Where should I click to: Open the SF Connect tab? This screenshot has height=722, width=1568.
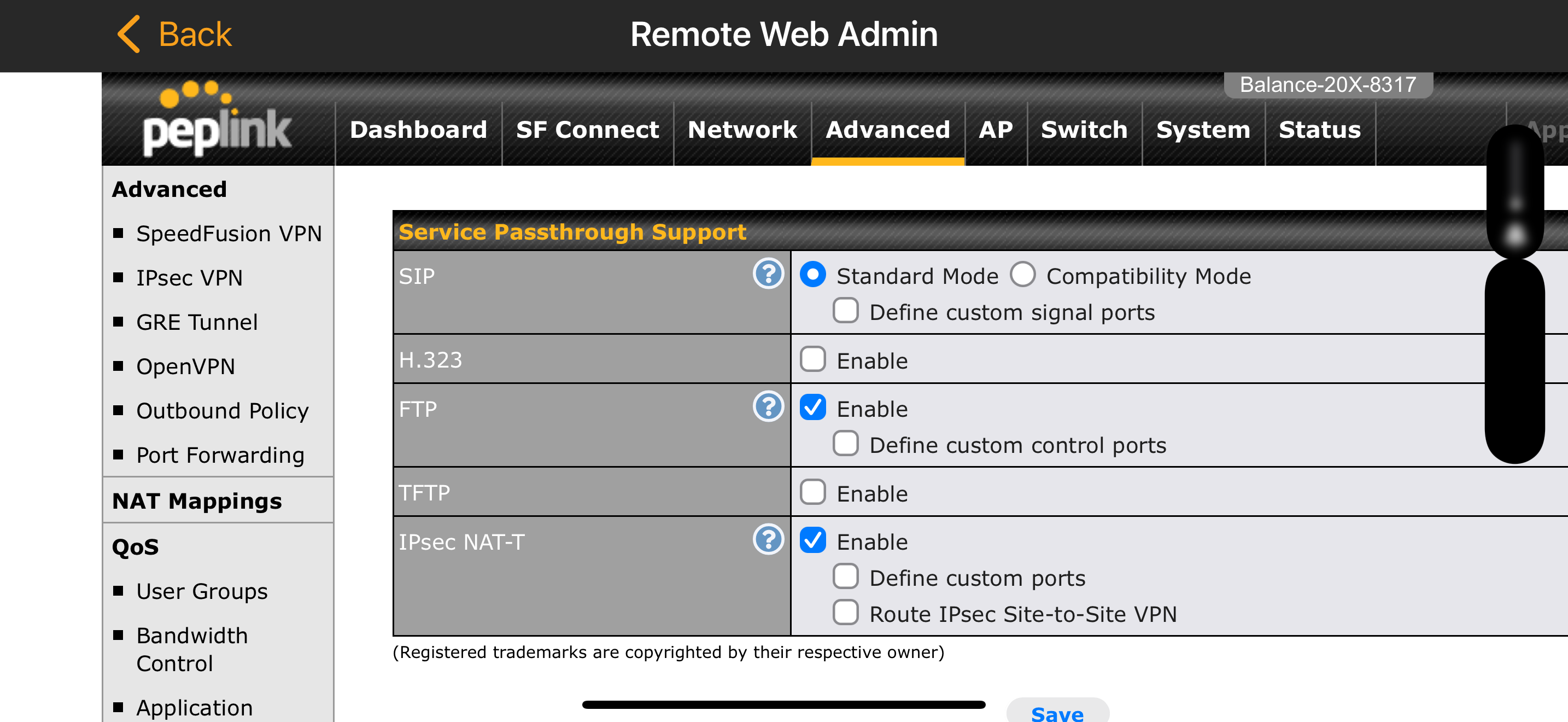[x=587, y=130]
